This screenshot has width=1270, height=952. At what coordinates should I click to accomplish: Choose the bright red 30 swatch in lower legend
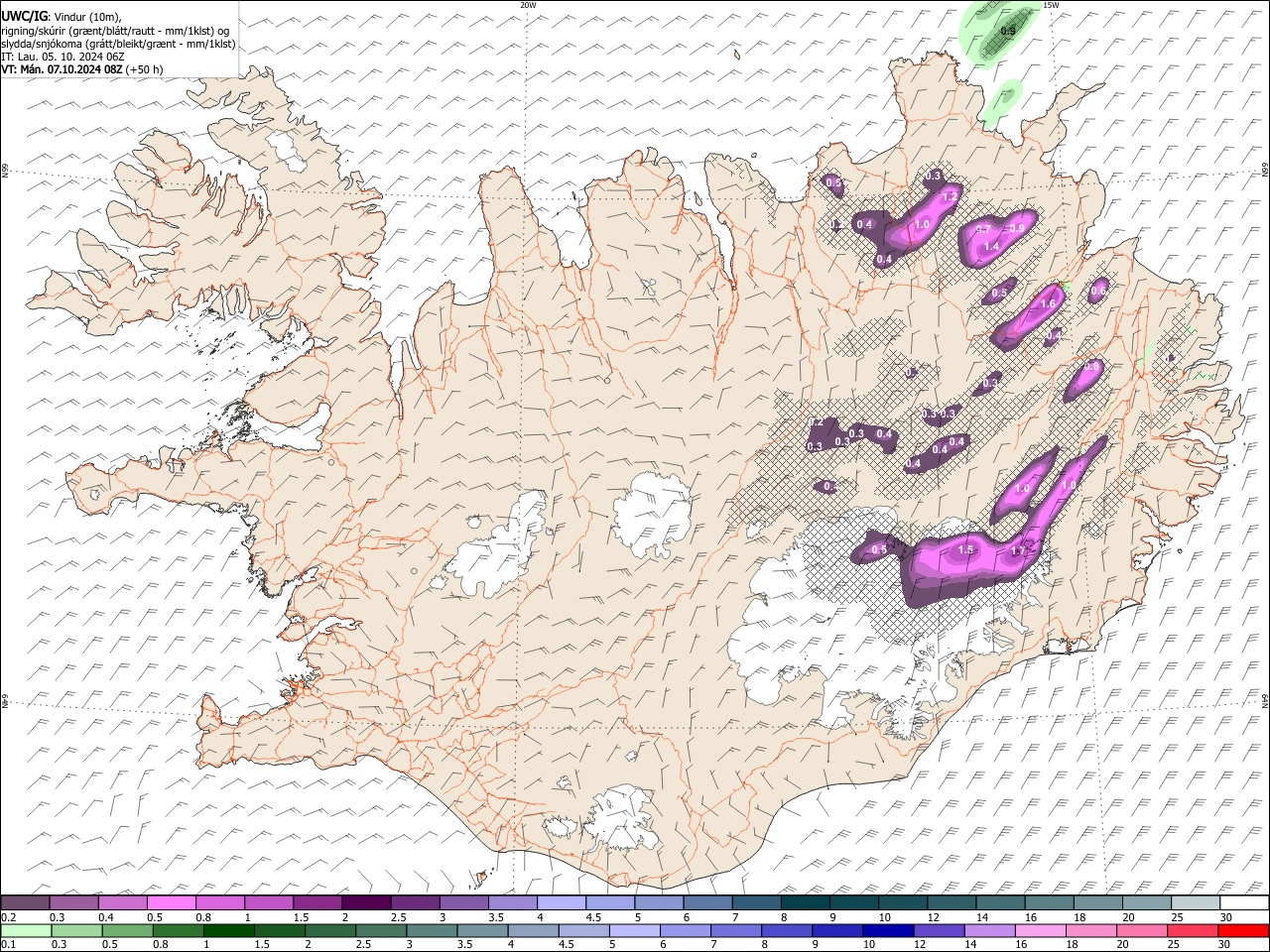pos(1243,930)
